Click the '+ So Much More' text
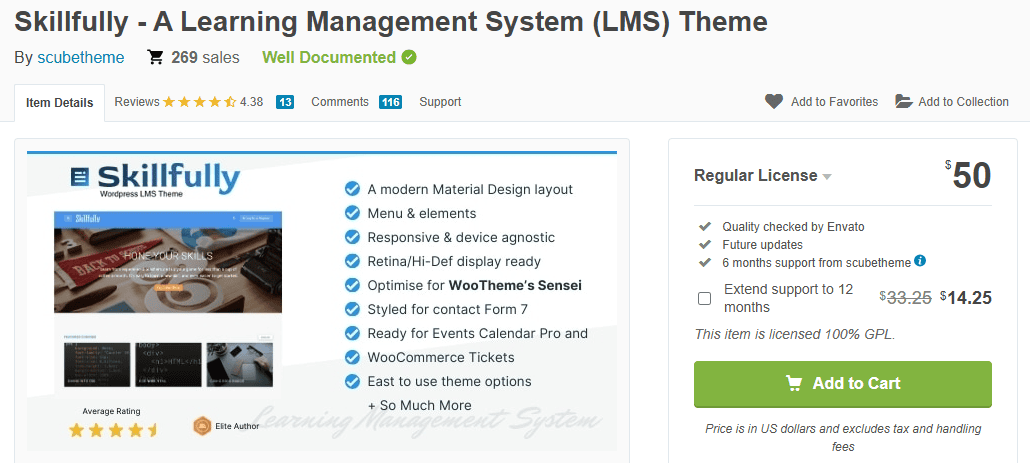The image size is (1030, 463). (420, 405)
